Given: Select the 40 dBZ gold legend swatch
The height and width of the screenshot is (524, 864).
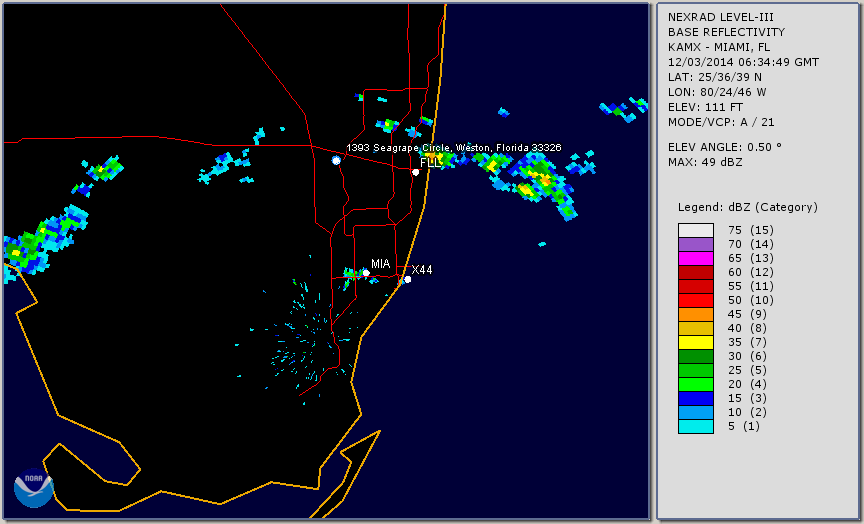Looking at the screenshot, I should tap(695, 328).
